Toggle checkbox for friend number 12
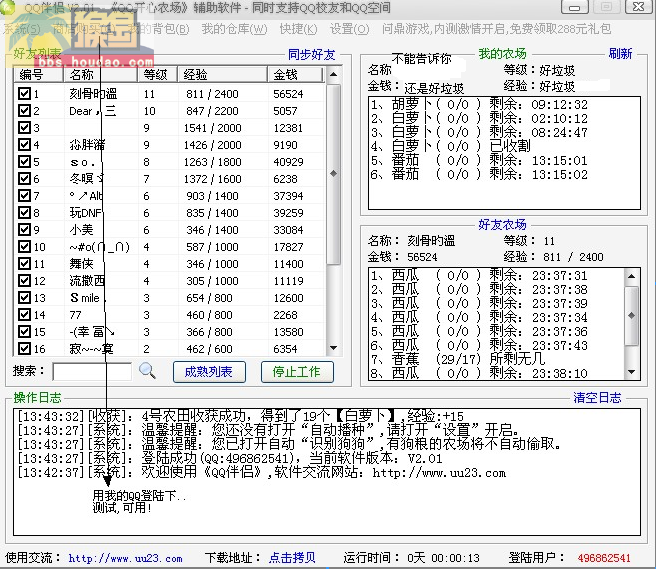656x569 pixels. 24,280
